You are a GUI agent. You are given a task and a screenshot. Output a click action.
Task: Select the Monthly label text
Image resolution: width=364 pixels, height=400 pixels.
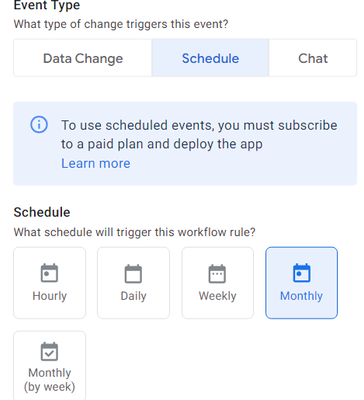[x=302, y=296]
